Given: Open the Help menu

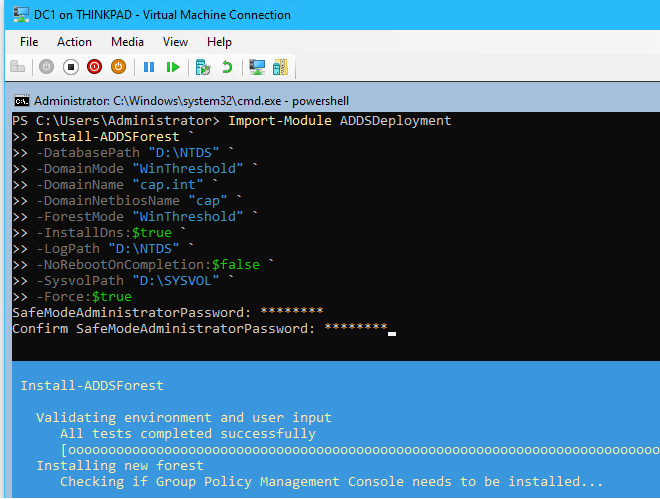Looking at the screenshot, I should (219, 42).
